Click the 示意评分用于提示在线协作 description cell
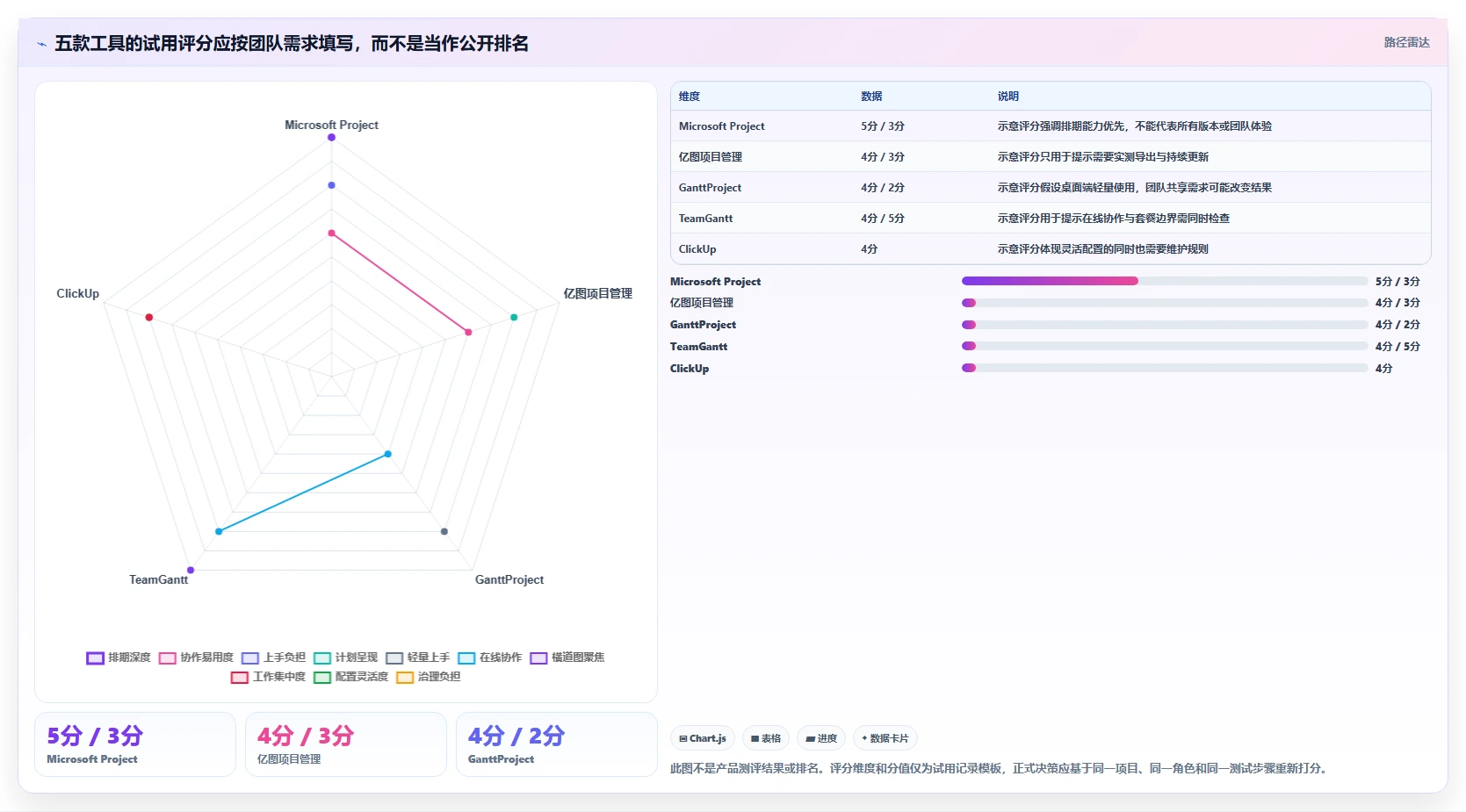 (1114, 219)
